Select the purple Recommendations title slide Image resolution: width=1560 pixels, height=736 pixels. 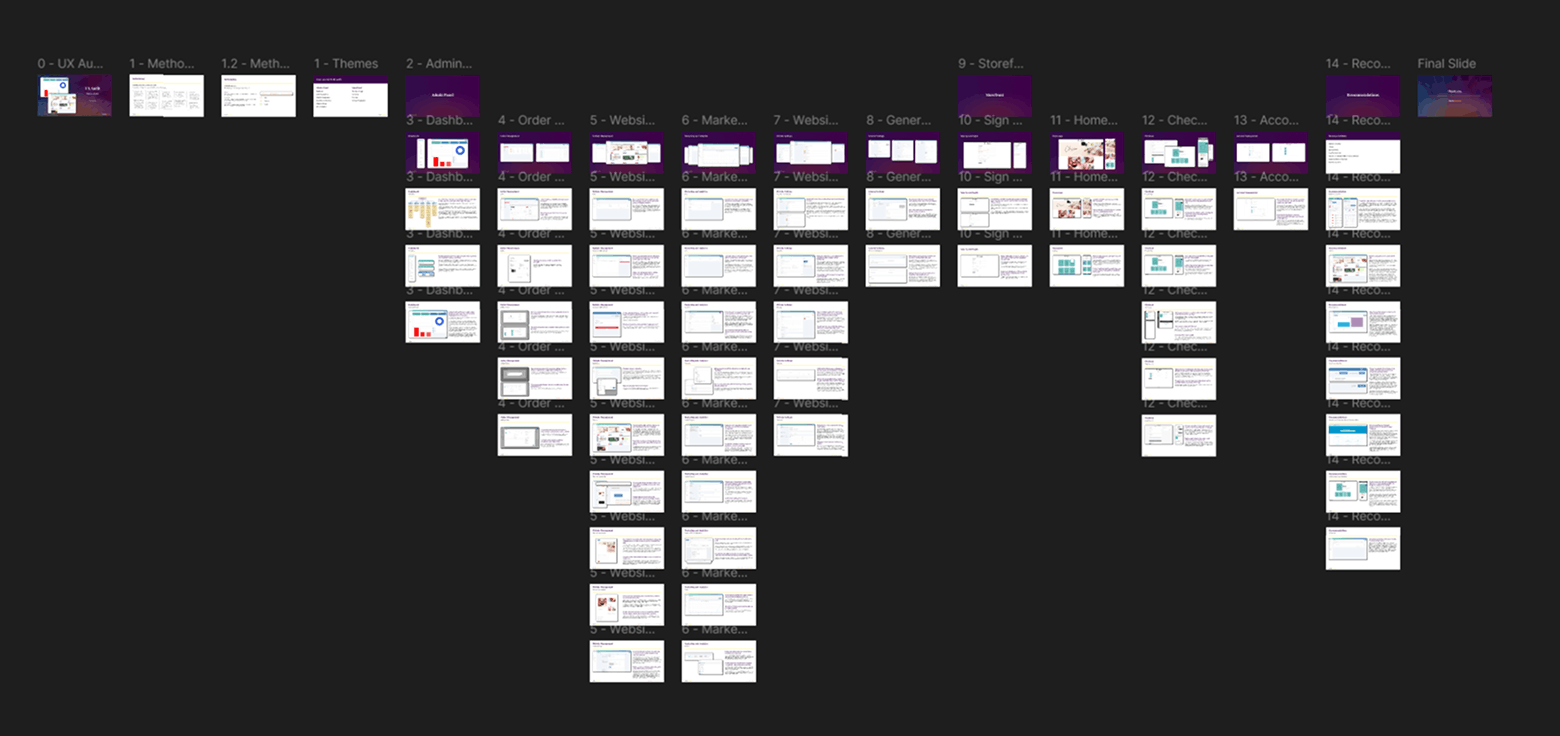(x=1362, y=95)
